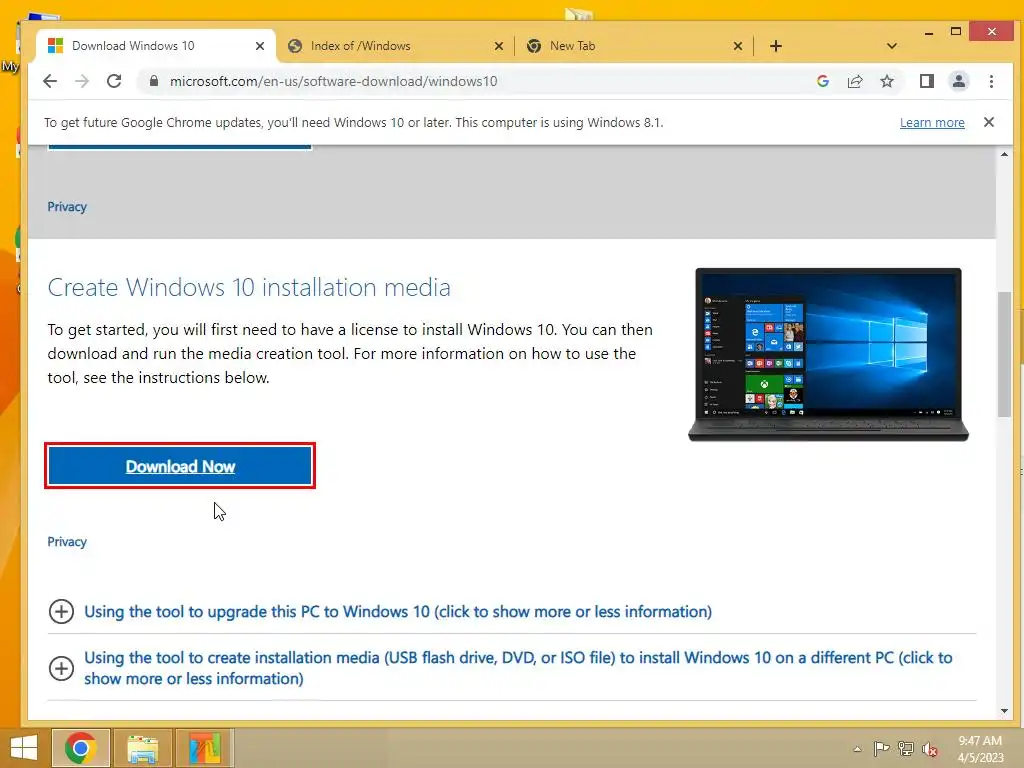Switch to the Index of /Windows tab
1024x768 pixels.
394,46
